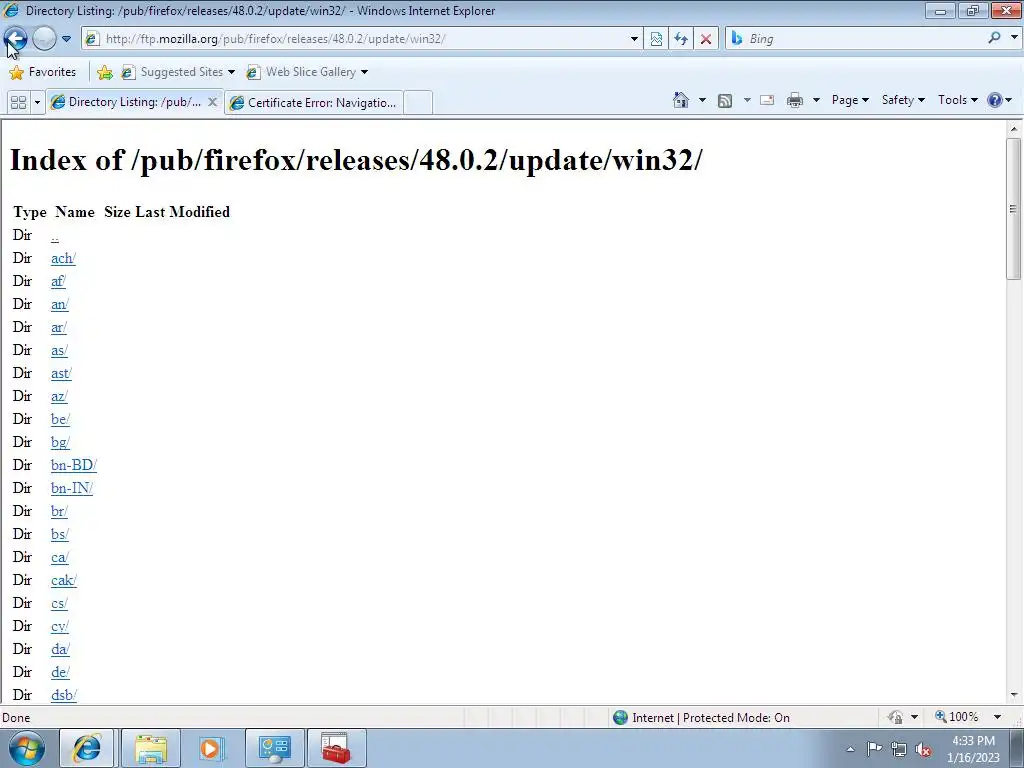Click the Forward navigation button
1024x768 pixels.
click(44, 39)
